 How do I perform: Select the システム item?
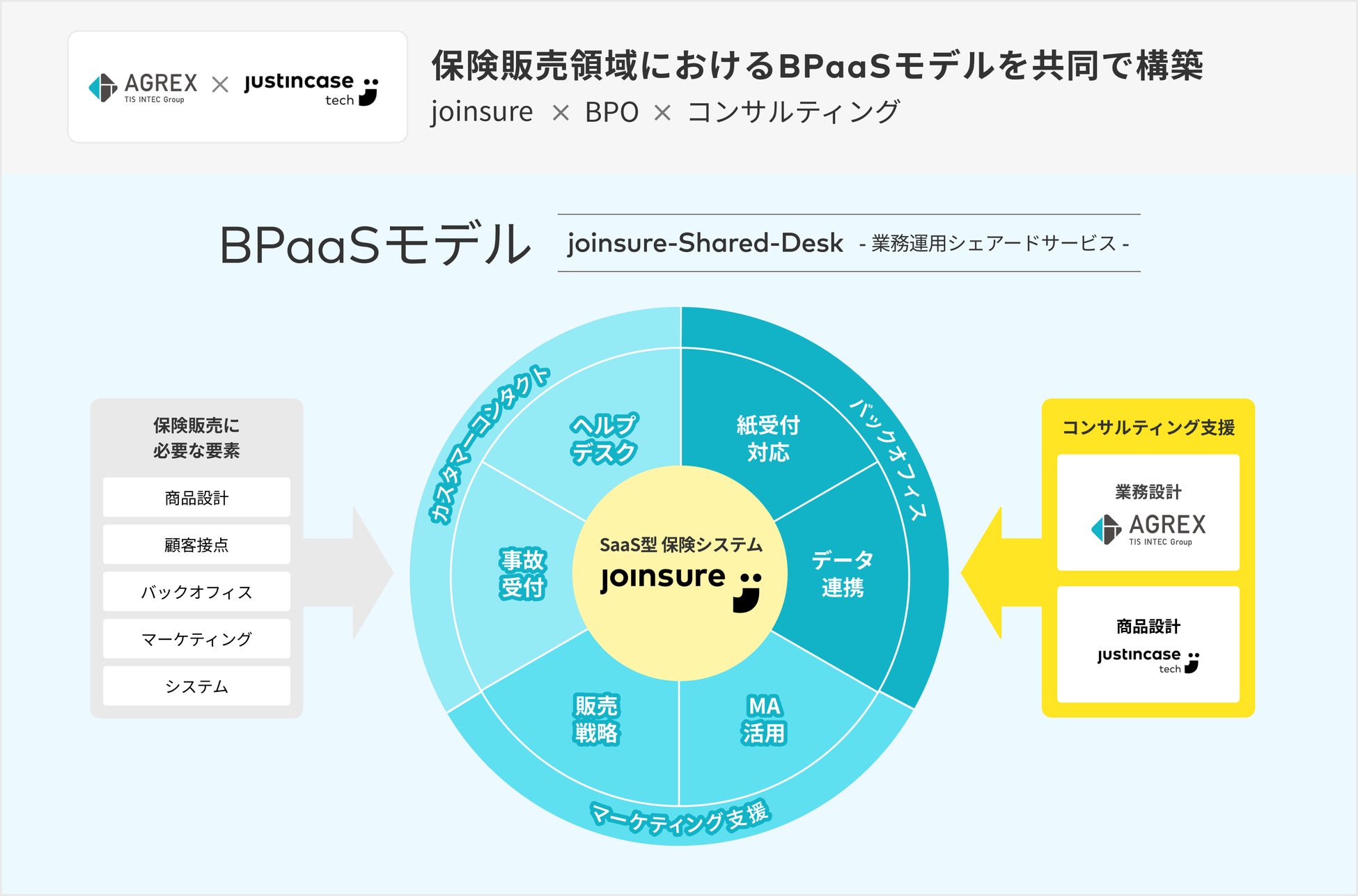point(196,686)
